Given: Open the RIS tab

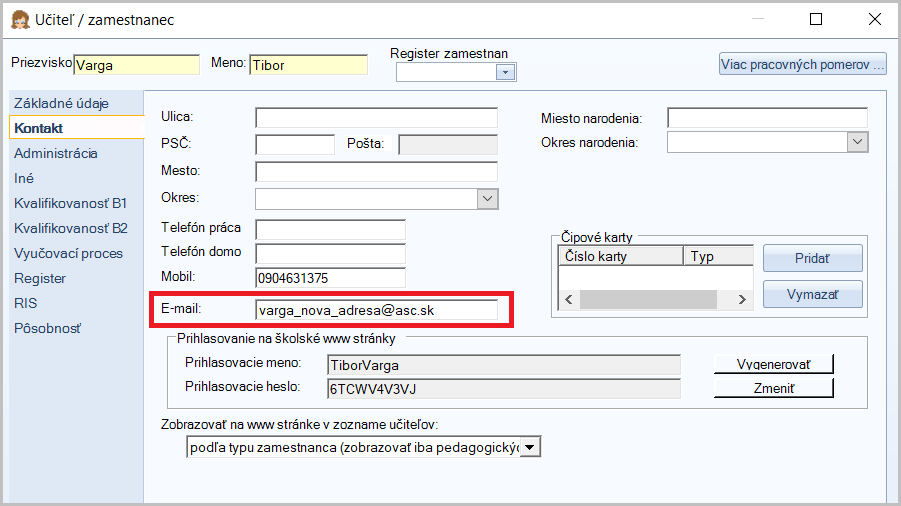Looking at the screenshot, I should click(26, 304).
